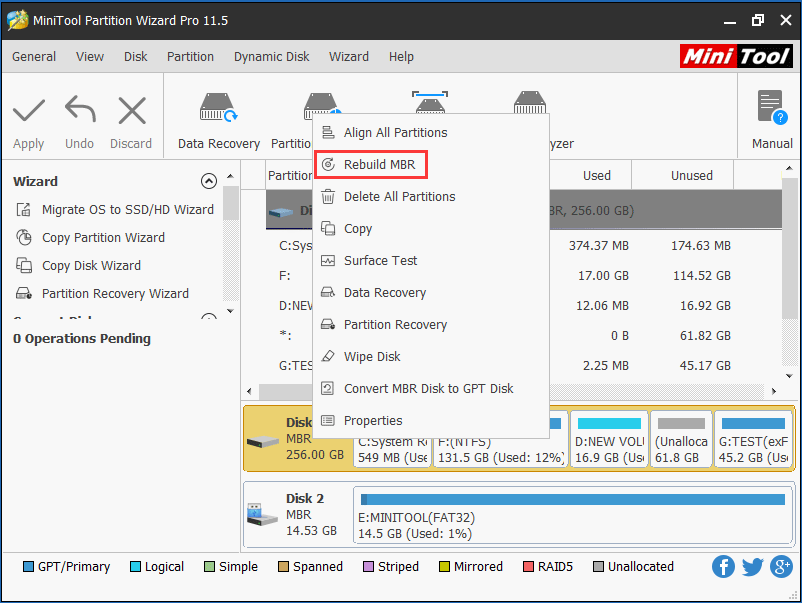Click the Copy Partition Wizard icon
Viewport: 802px width, 603px height.
coord(24,237)
